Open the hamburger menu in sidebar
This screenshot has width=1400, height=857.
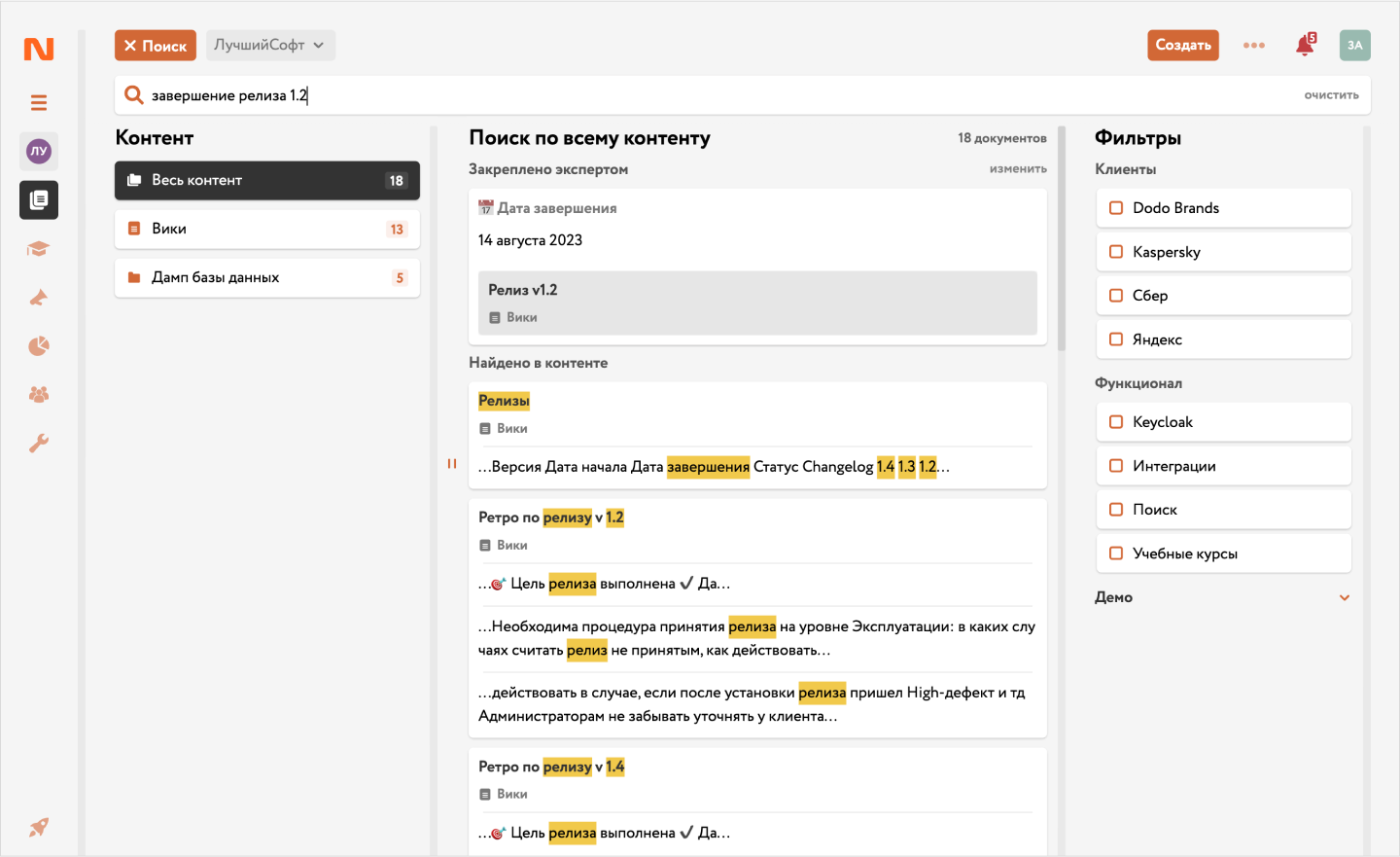pyautogui.click(x=39, y=103)
